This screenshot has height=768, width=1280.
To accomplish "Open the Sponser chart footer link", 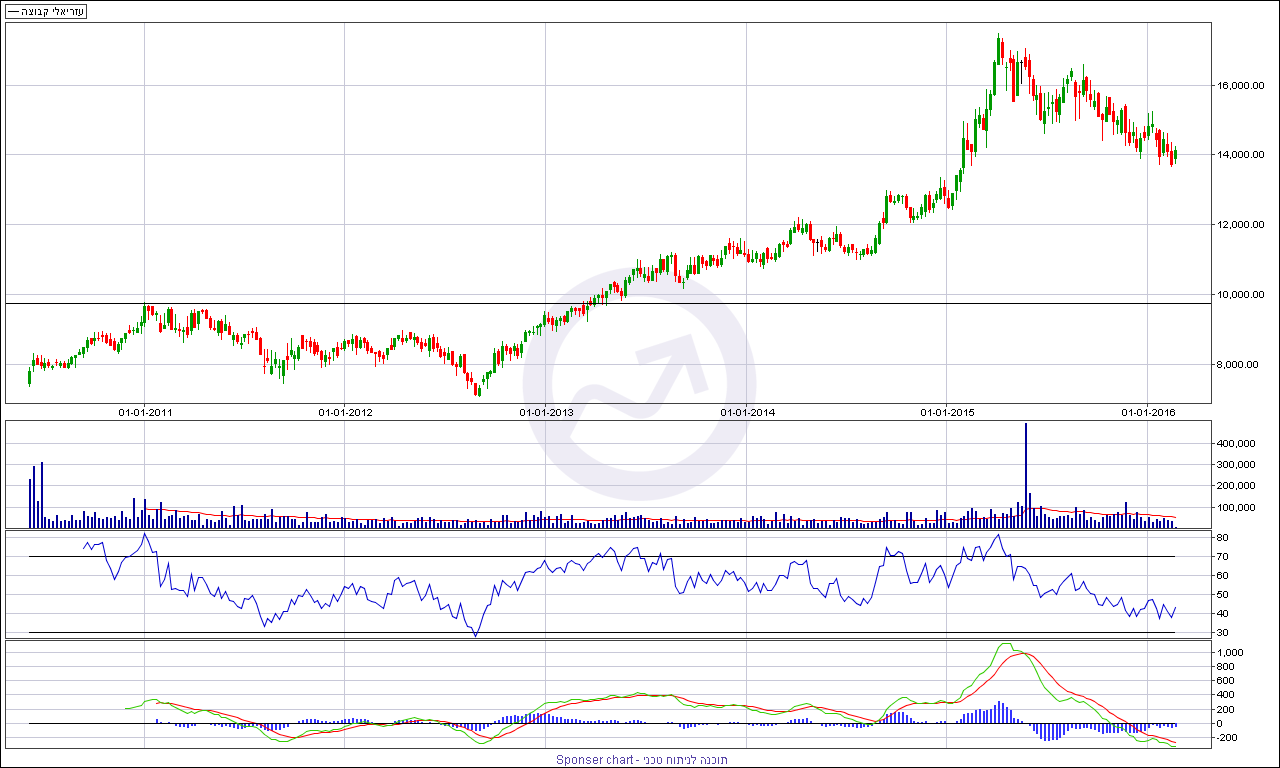I will point(641,760).
